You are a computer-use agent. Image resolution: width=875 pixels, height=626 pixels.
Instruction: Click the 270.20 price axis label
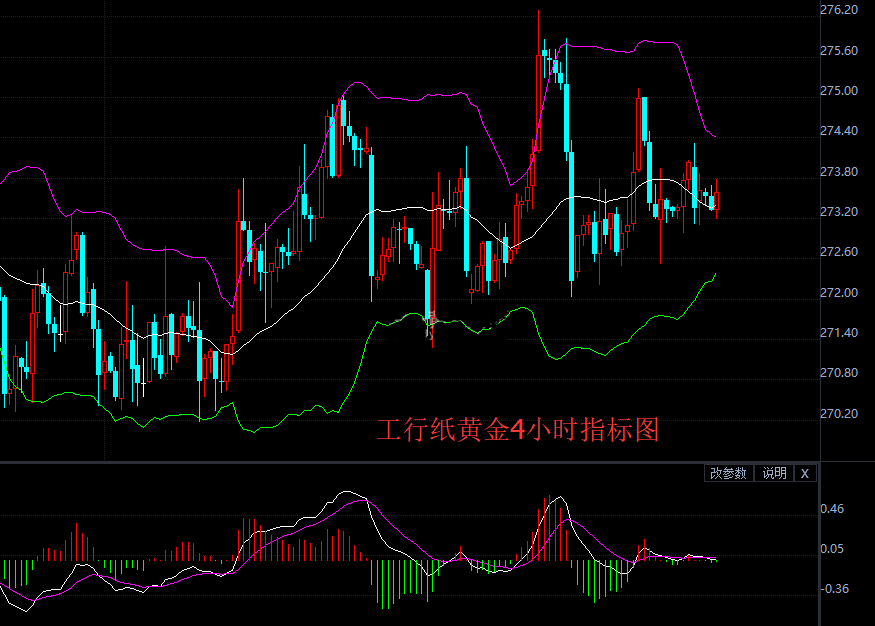pos(838,414)
